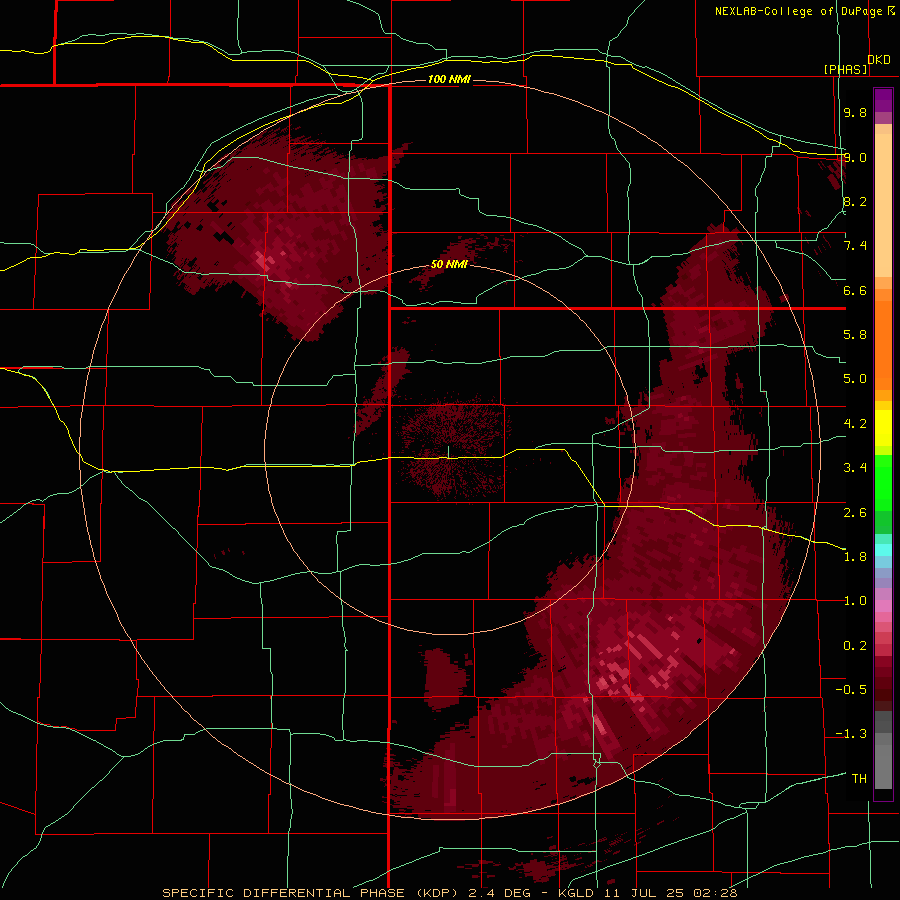Click the -0.5 value on the scale
The width and height of the screenshot is (900, 900).
851,690
